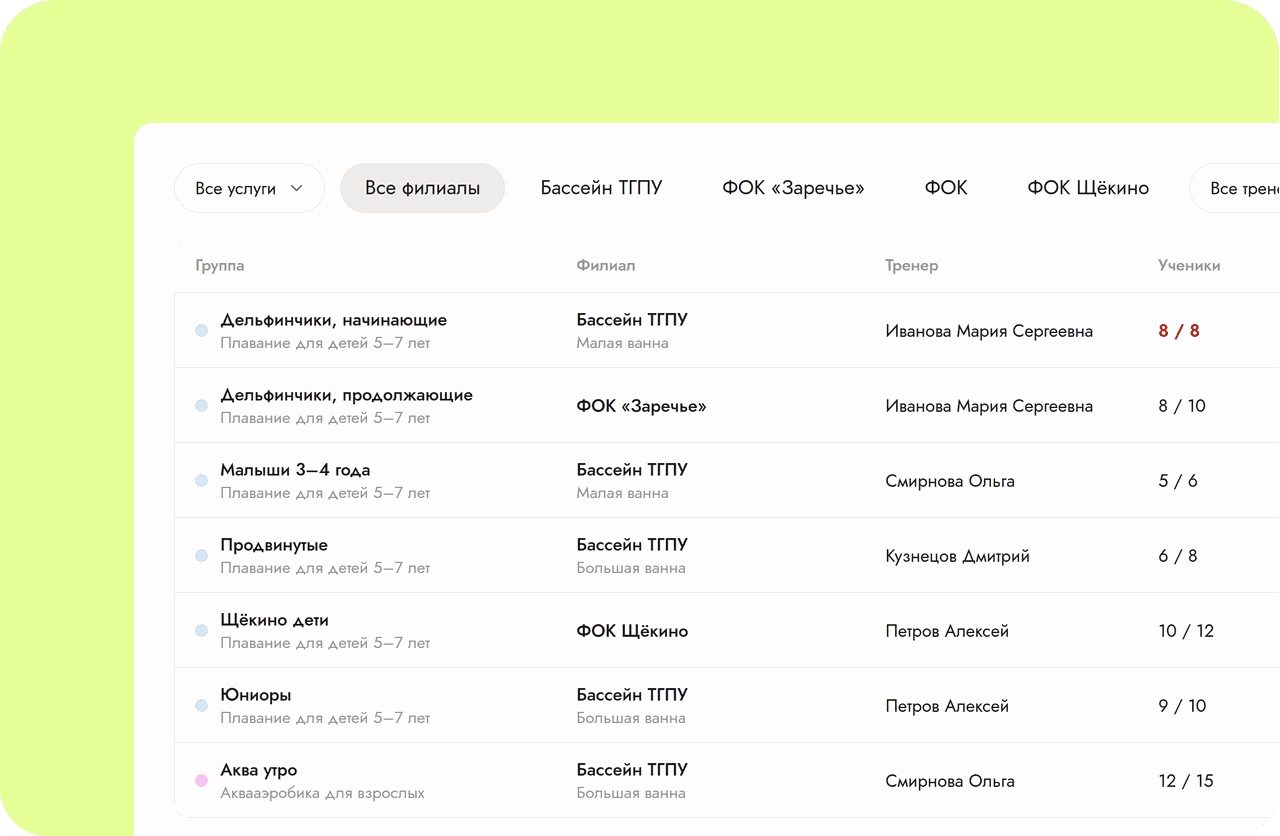1280x836 pixels.
Task: Click the "10 / 12" student count
Action: click(x=1186, y=631)
